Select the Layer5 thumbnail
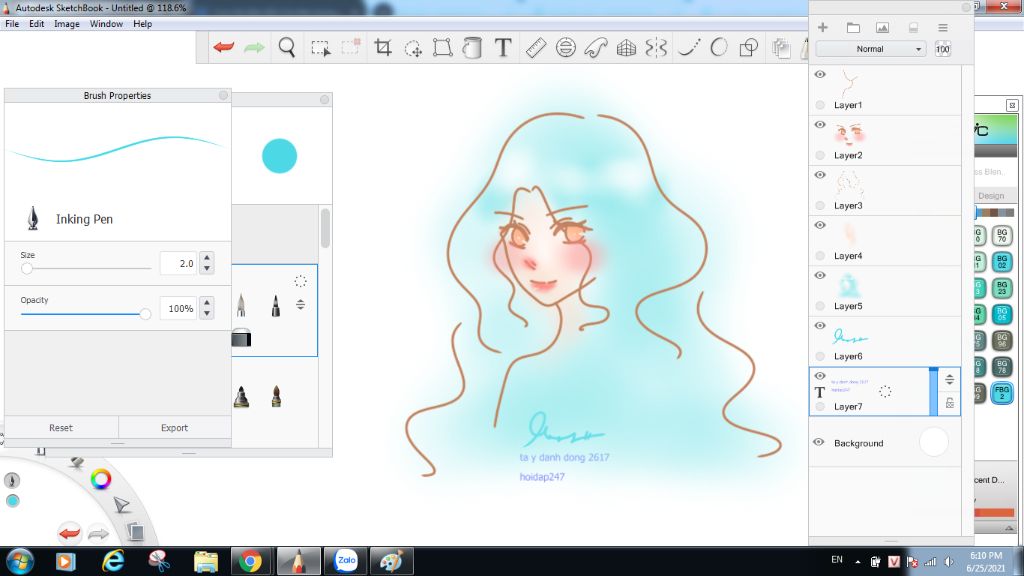 point(848,285)
